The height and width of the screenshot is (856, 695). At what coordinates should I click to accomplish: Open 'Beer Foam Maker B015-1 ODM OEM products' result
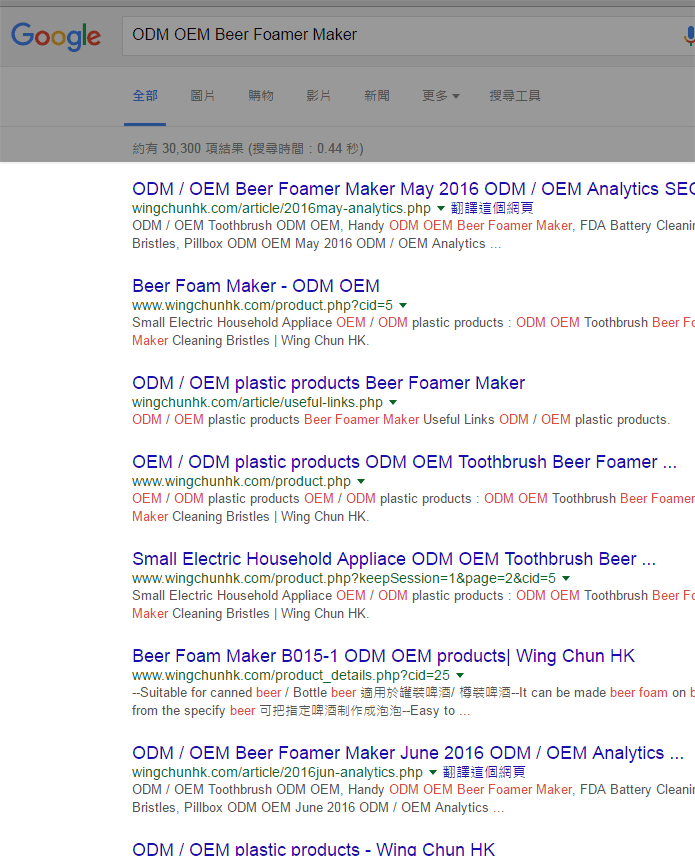383,656
